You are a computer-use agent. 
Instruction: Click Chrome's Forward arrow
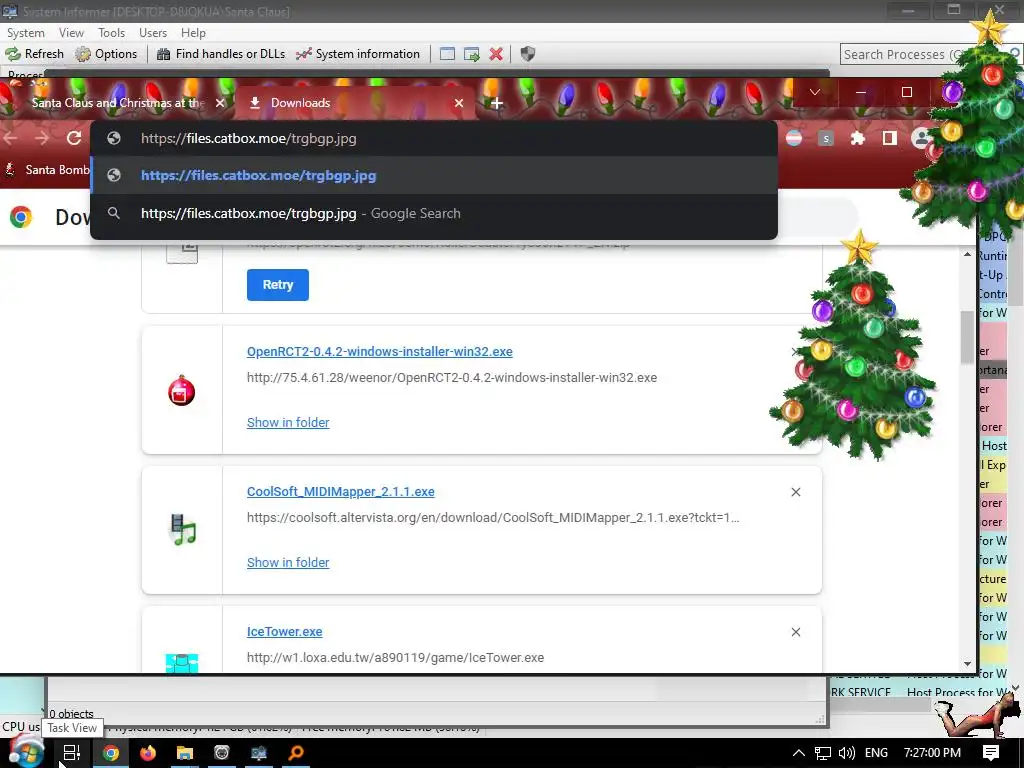42,138
